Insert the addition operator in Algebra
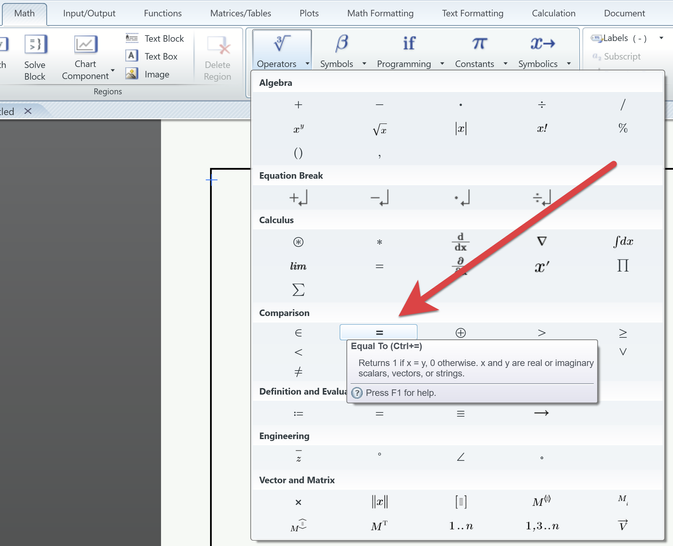This screenshot has width=673, height=546. point(298,105)
